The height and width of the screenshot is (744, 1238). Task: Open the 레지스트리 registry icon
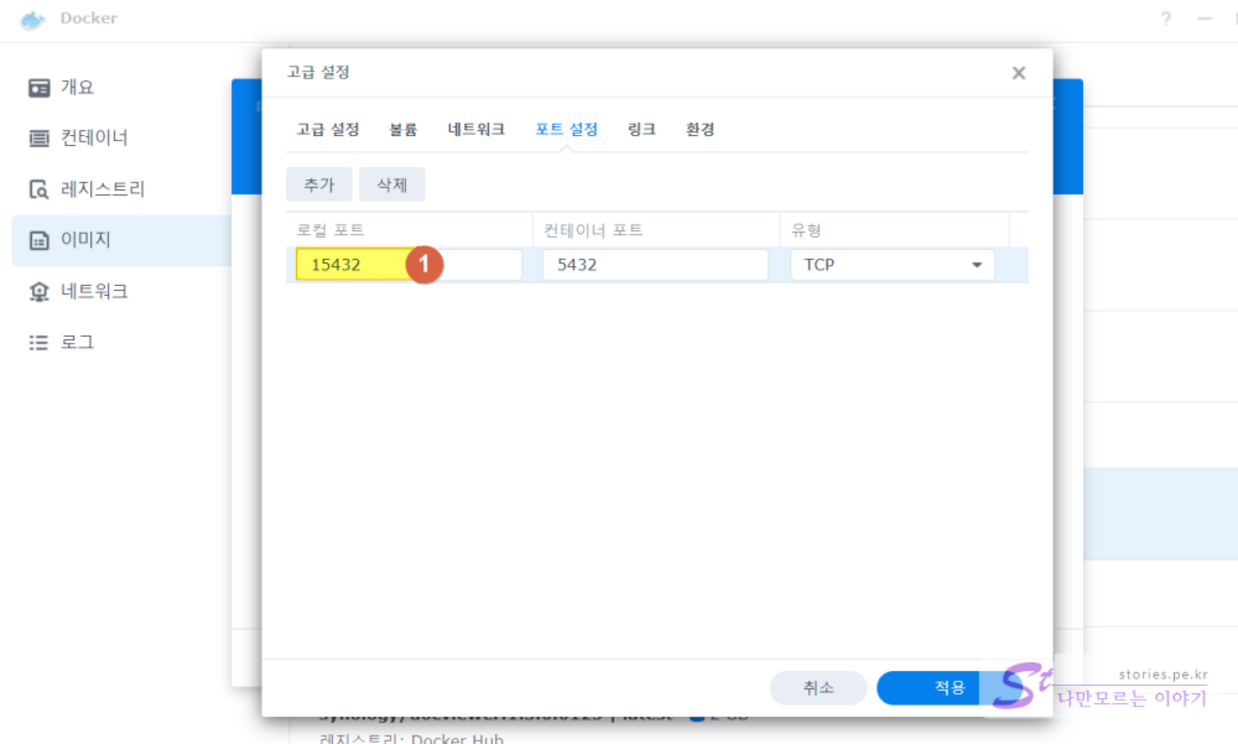point(39,190)
